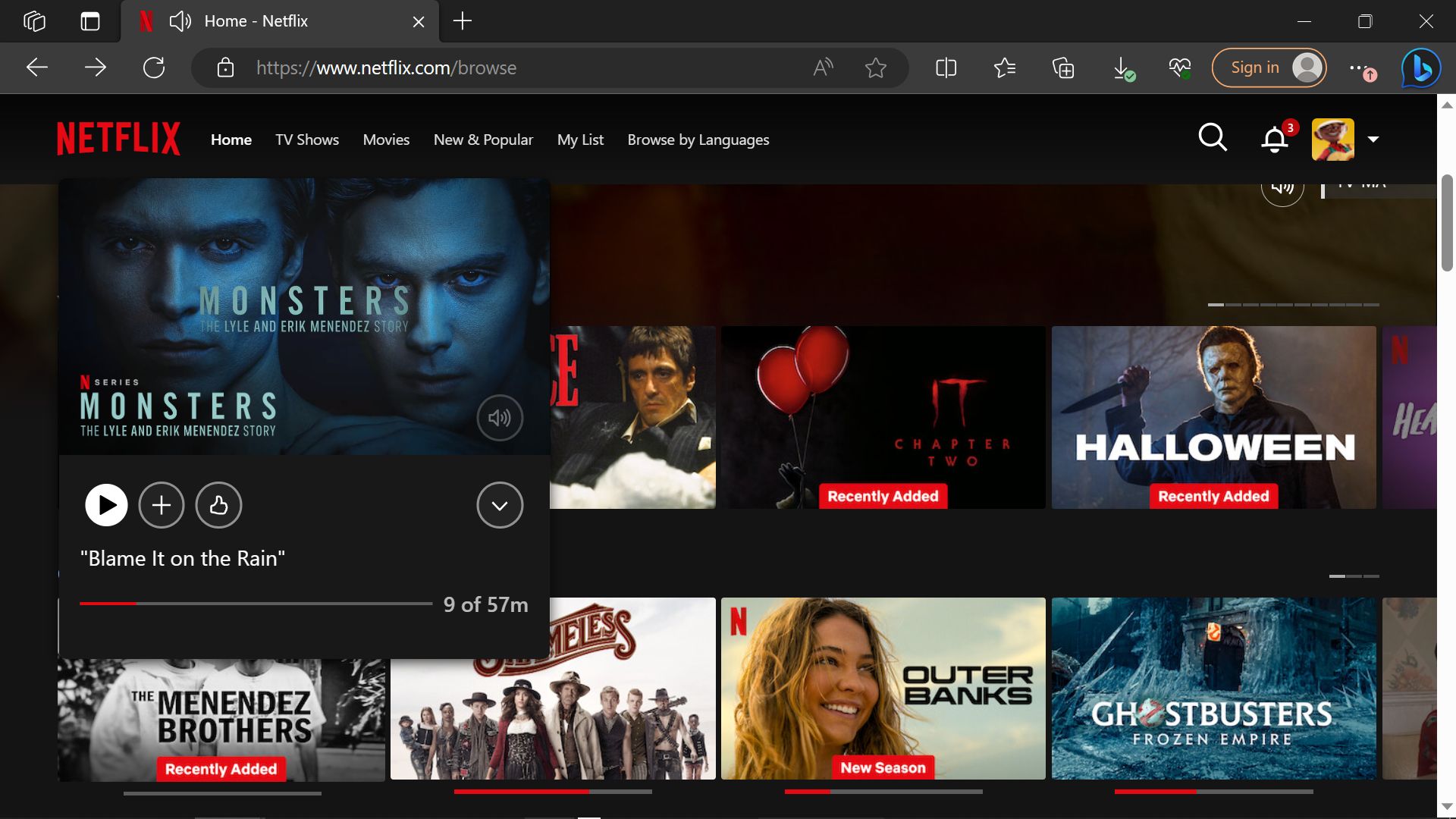Viewport: 1456px width, 819px height.
Task: Click the scrollbar down arrow
Action: click(x=1447, y=807)
